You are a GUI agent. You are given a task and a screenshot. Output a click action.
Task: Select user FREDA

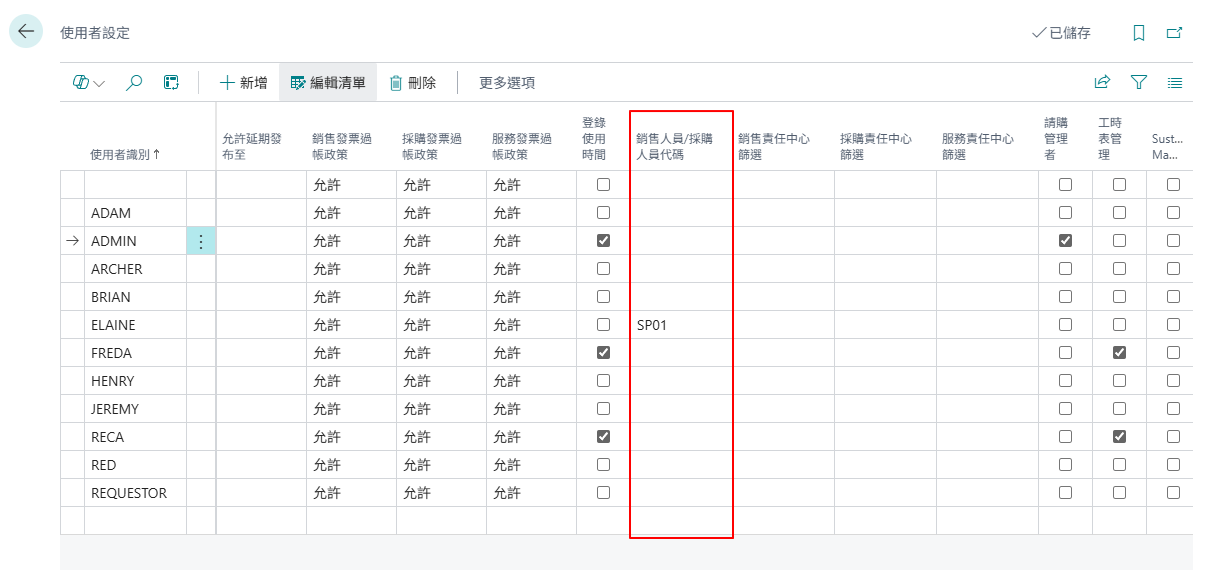(111, 353)
